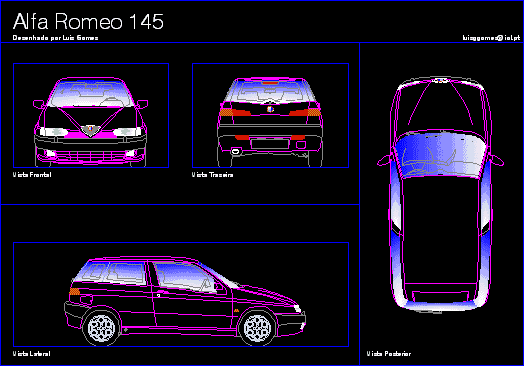Image resolution: width=524 pixels, height=366 pixels.
Task: Click the windshield in the top view
Action: [440, 154]
